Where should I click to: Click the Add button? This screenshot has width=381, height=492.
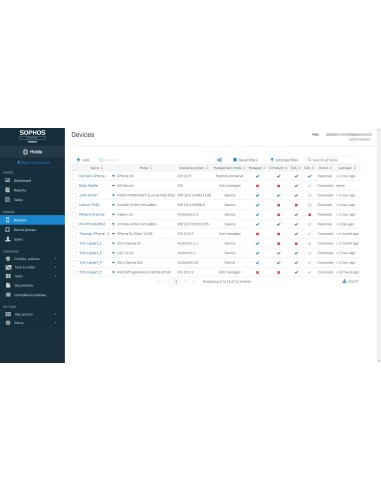point(83,160)
